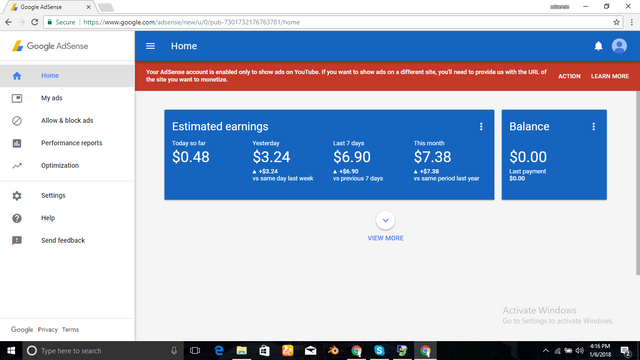Open Microsoft Store from taskbar
640x360 pixels.
(264, 351)
